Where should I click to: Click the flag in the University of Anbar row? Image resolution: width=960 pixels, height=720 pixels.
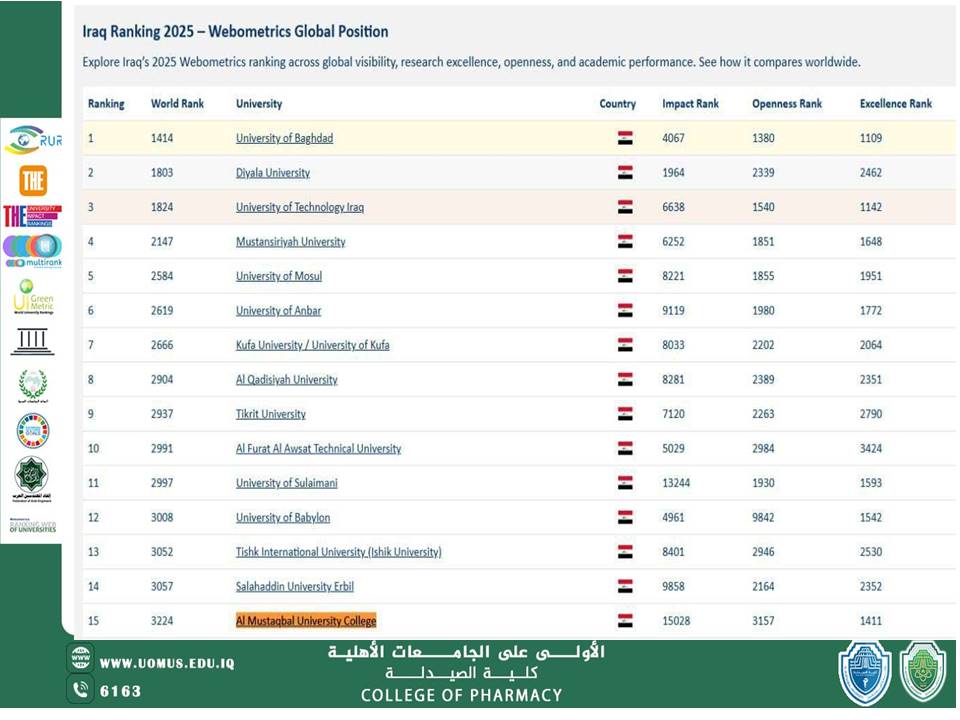coord(624,310)
